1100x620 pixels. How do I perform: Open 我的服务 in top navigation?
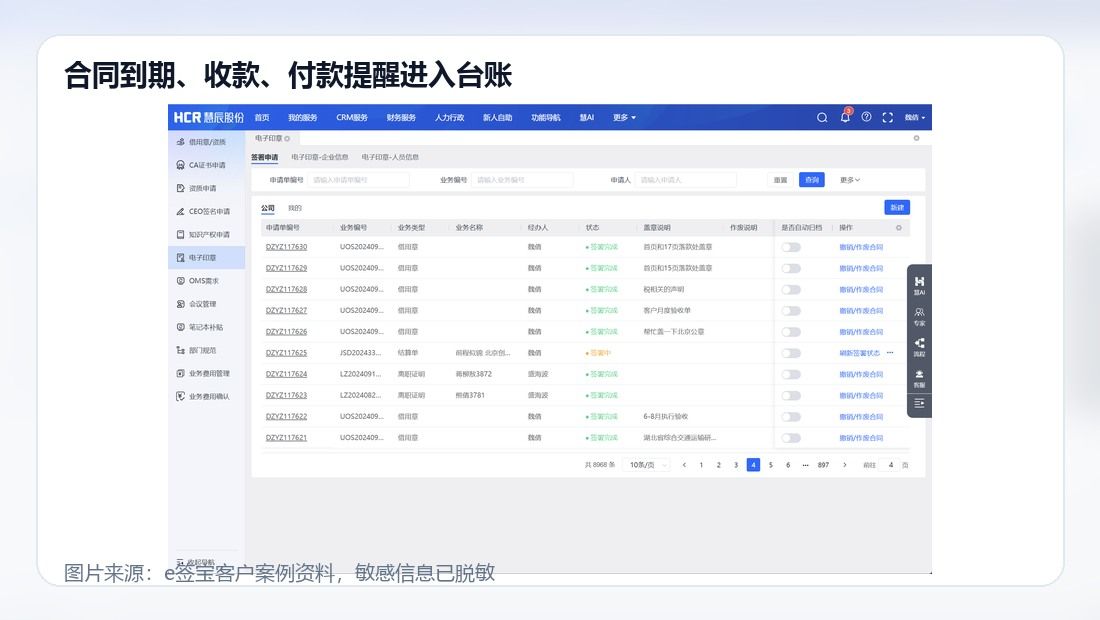[302, 118]
